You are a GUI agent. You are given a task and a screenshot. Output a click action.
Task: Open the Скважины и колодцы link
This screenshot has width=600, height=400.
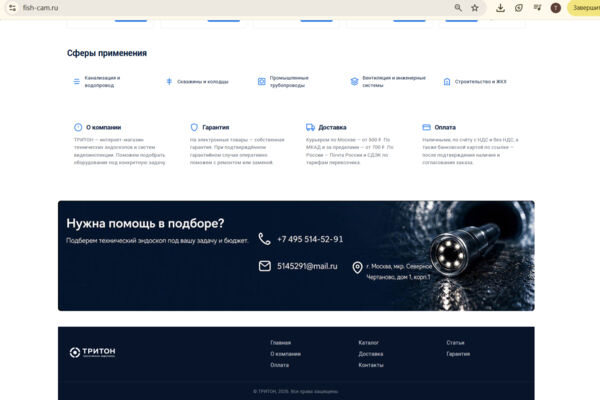pyautogui.click(x=203, y=82)
